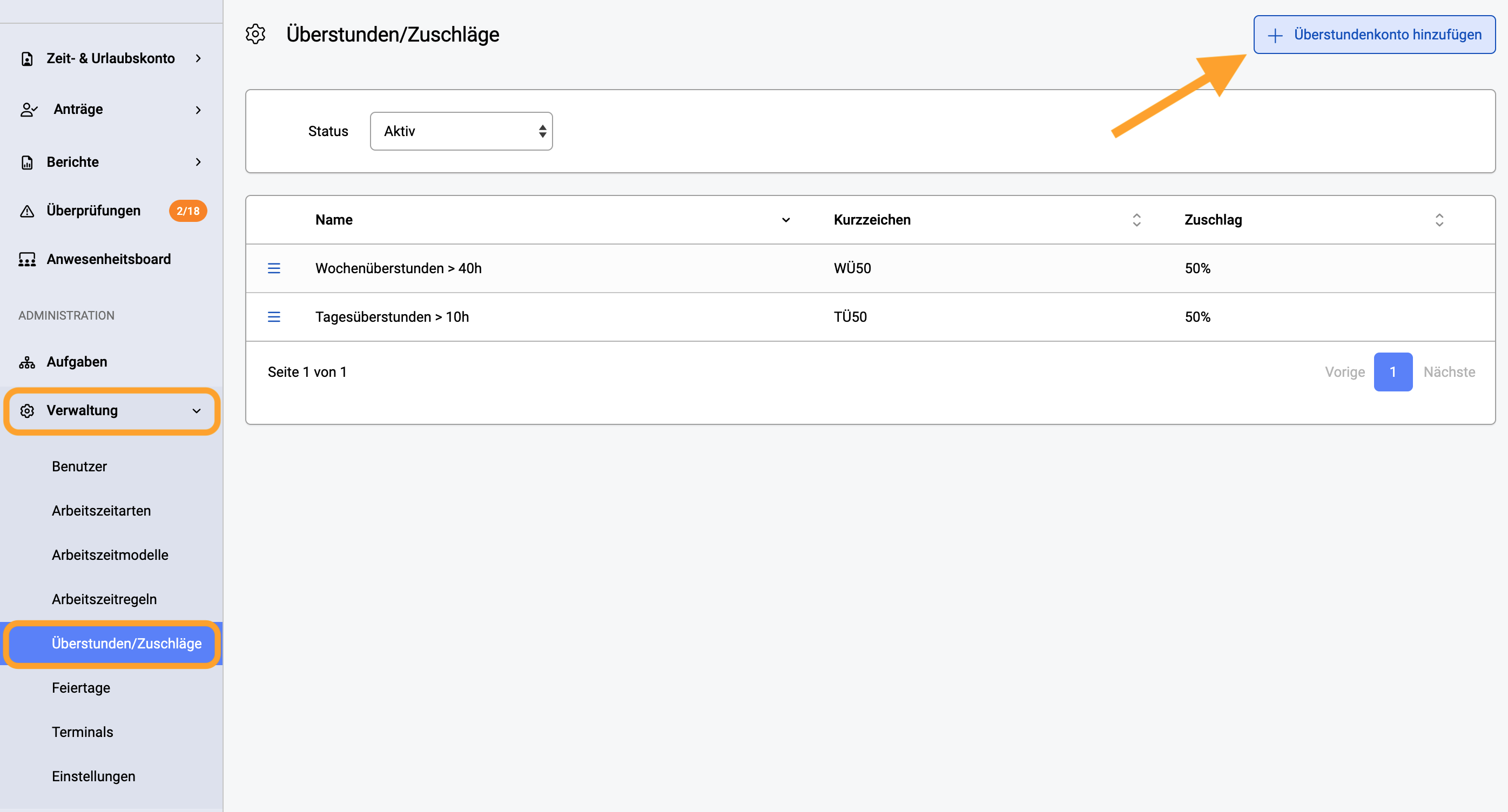Click the TÜ50 Kurzzeichen cell

(850, 317)
